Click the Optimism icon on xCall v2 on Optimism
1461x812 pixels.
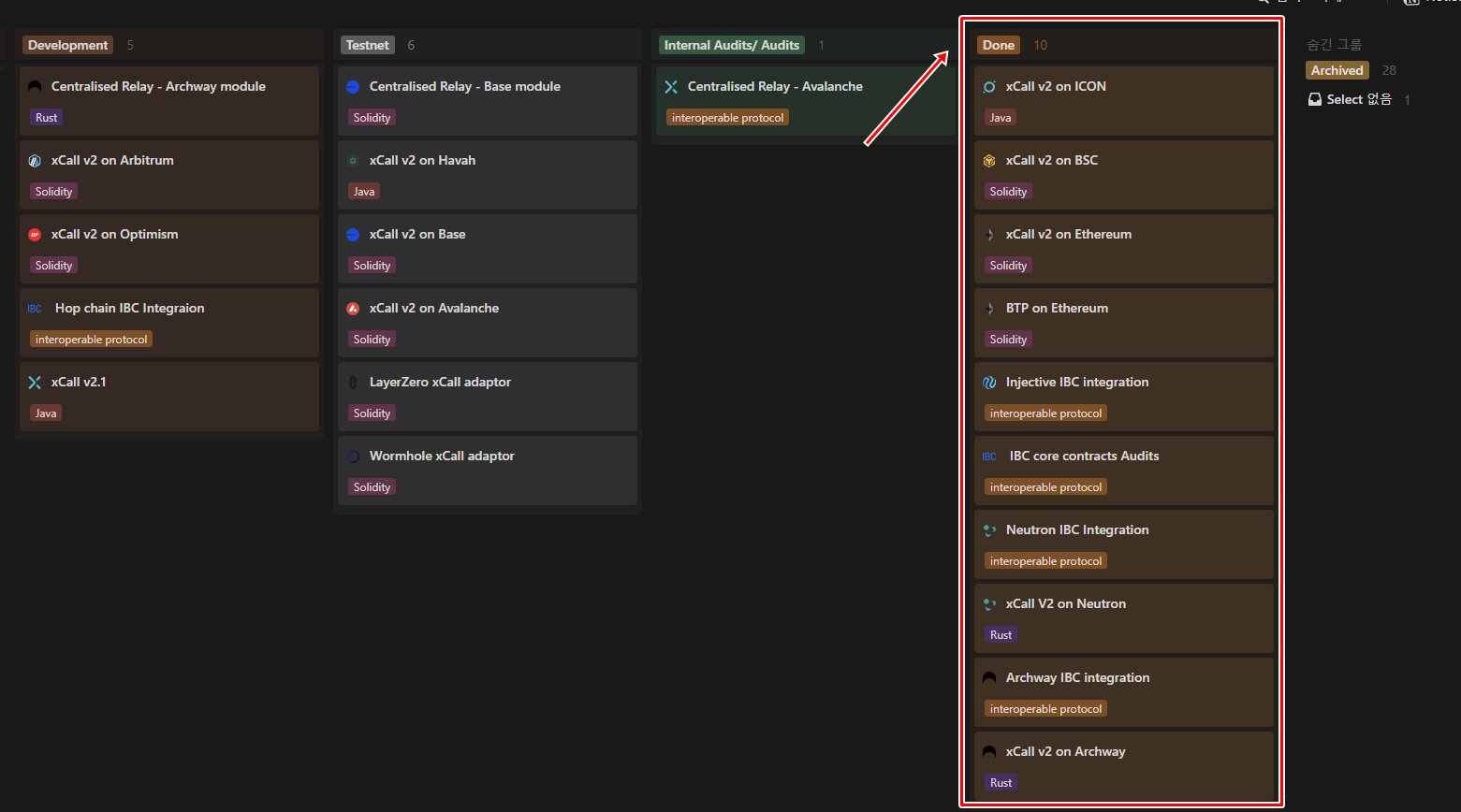[x=35, y=235]
